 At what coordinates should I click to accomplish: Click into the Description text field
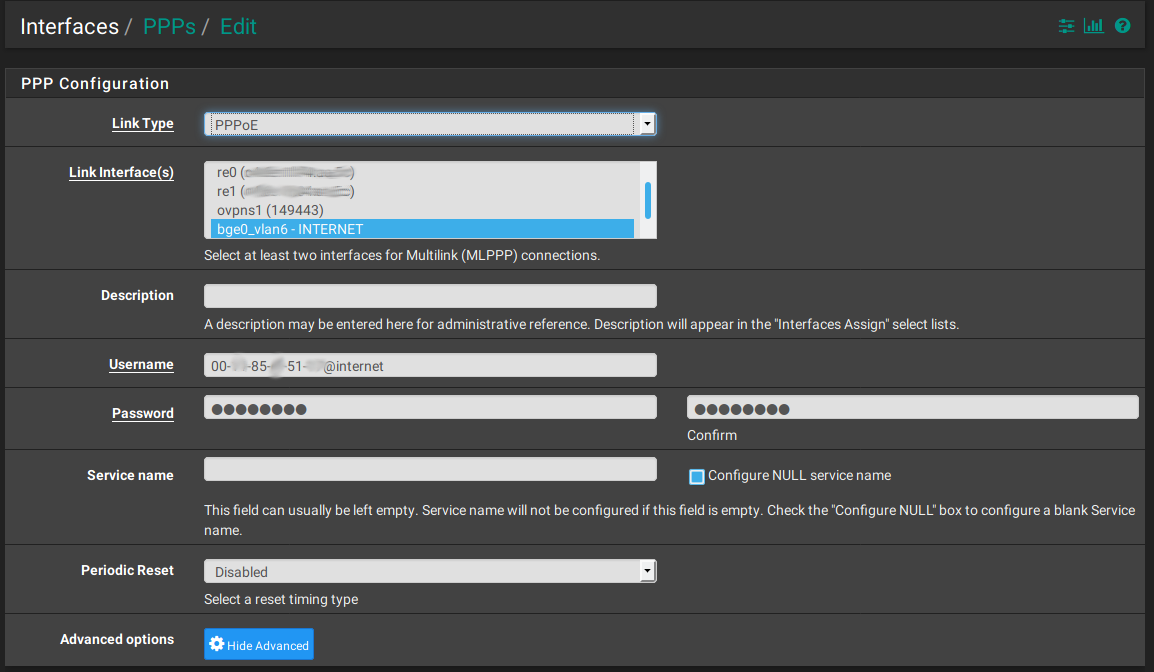tap(430, 296)
